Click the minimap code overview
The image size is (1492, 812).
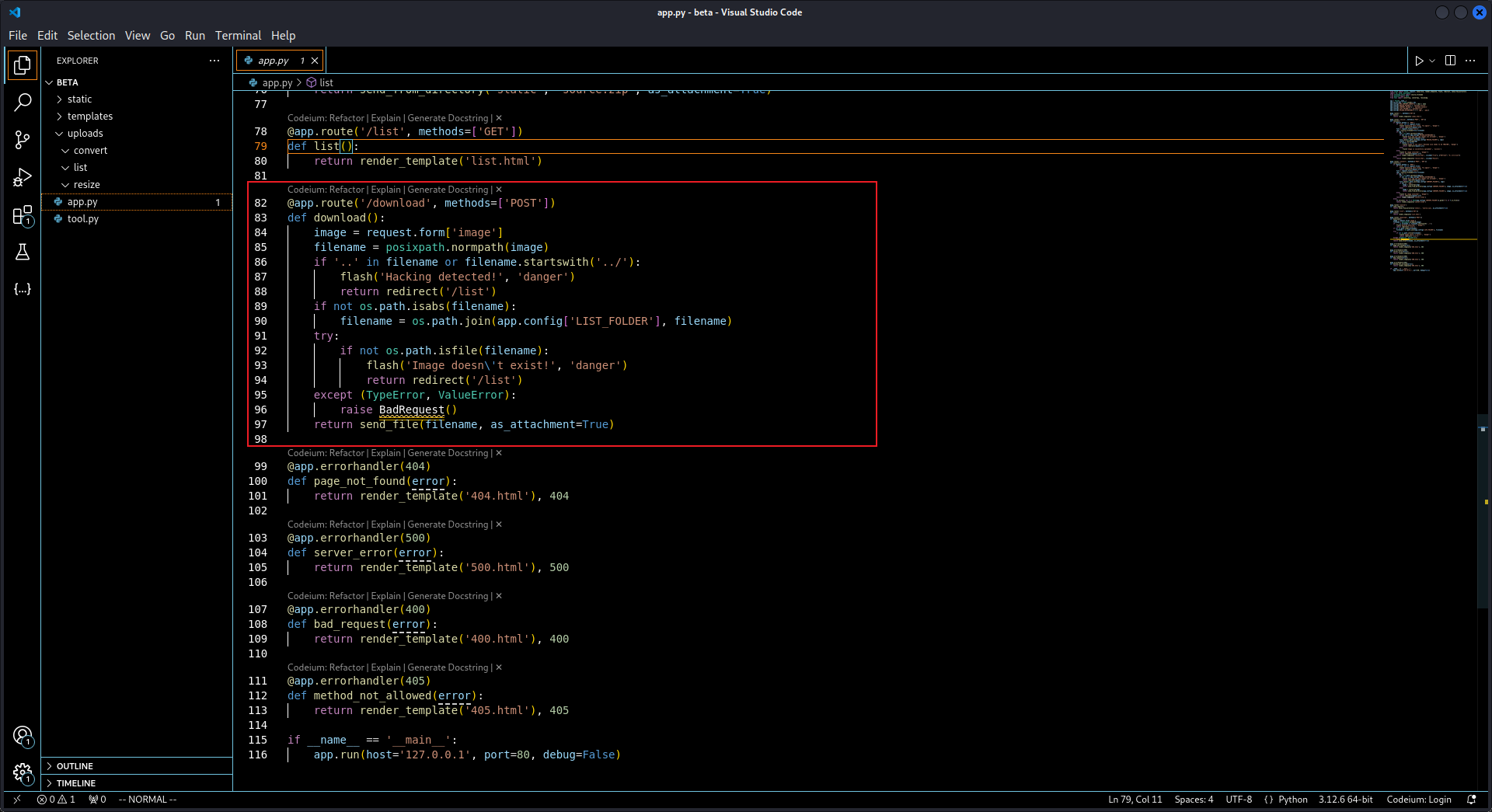(1432, 181)
